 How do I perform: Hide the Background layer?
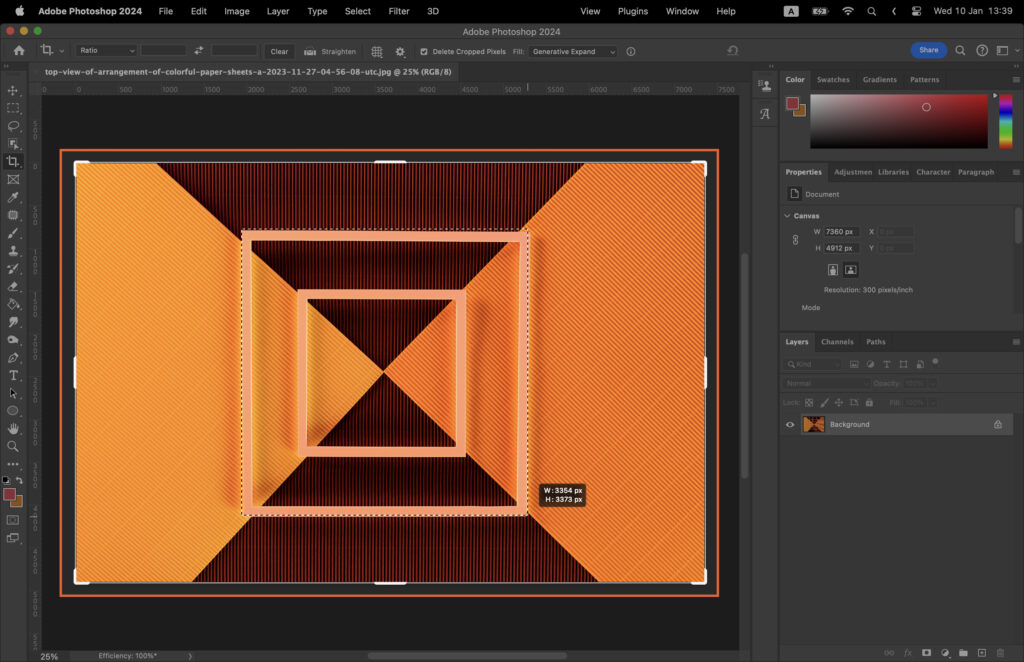click(790, 424)
